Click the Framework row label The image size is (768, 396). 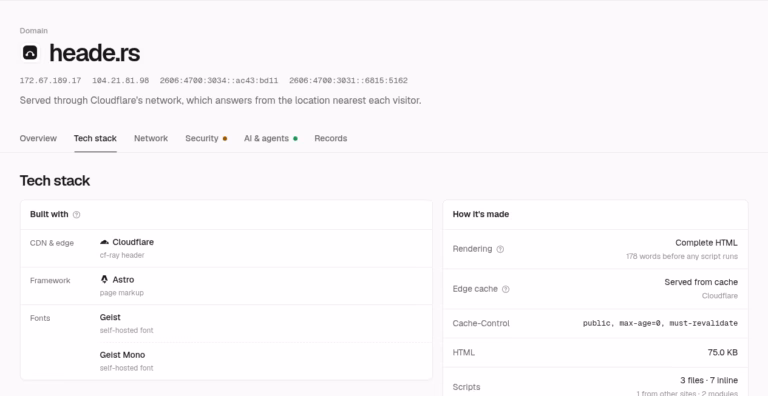(50, 281)
